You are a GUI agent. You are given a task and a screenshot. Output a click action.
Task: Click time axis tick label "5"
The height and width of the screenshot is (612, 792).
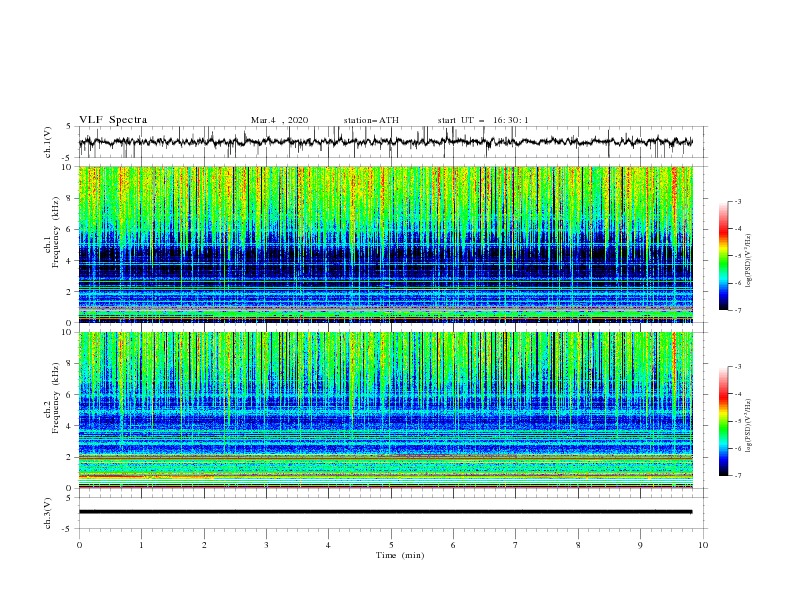[391, 545]
